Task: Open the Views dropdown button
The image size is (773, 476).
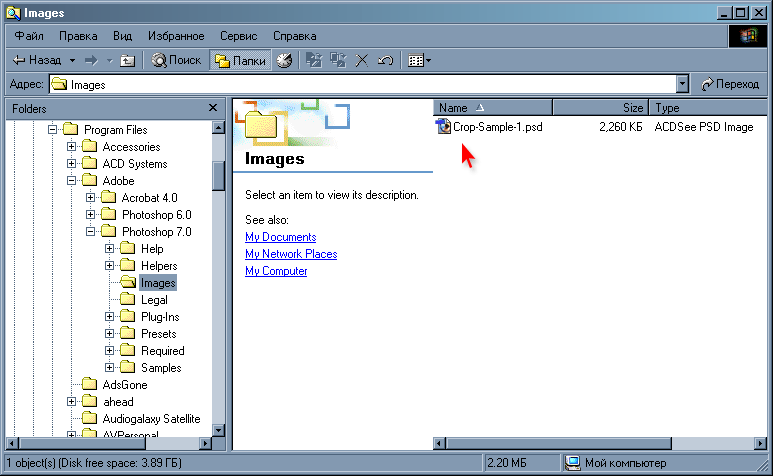Action: click(420, 61)
